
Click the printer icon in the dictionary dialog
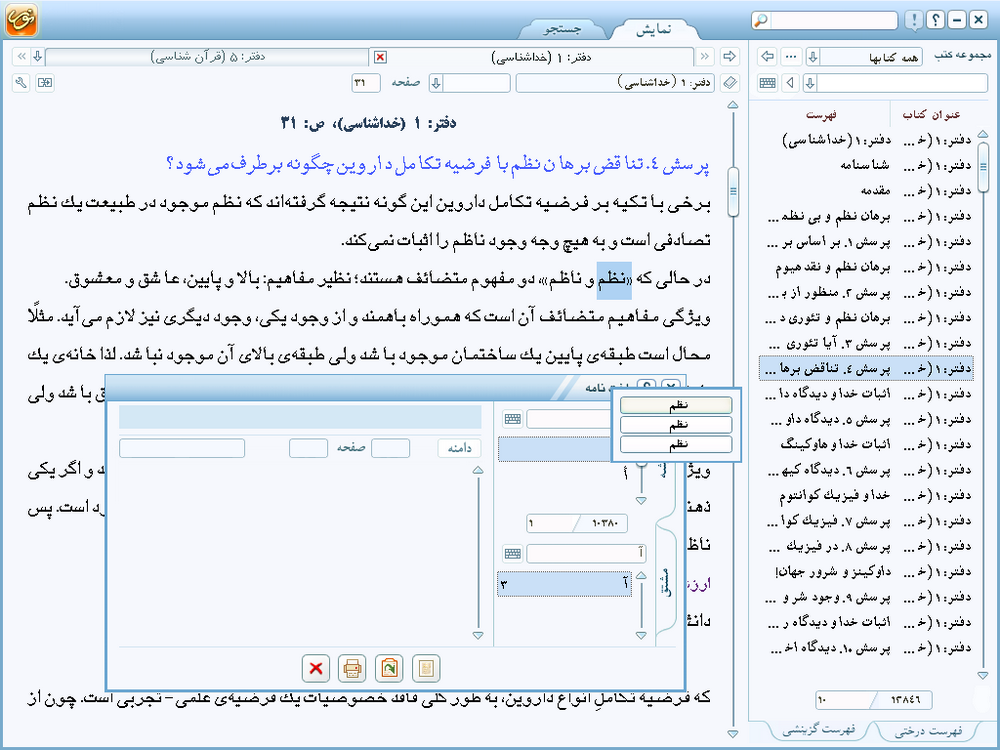pyautogui.click(x=352, y=668)
